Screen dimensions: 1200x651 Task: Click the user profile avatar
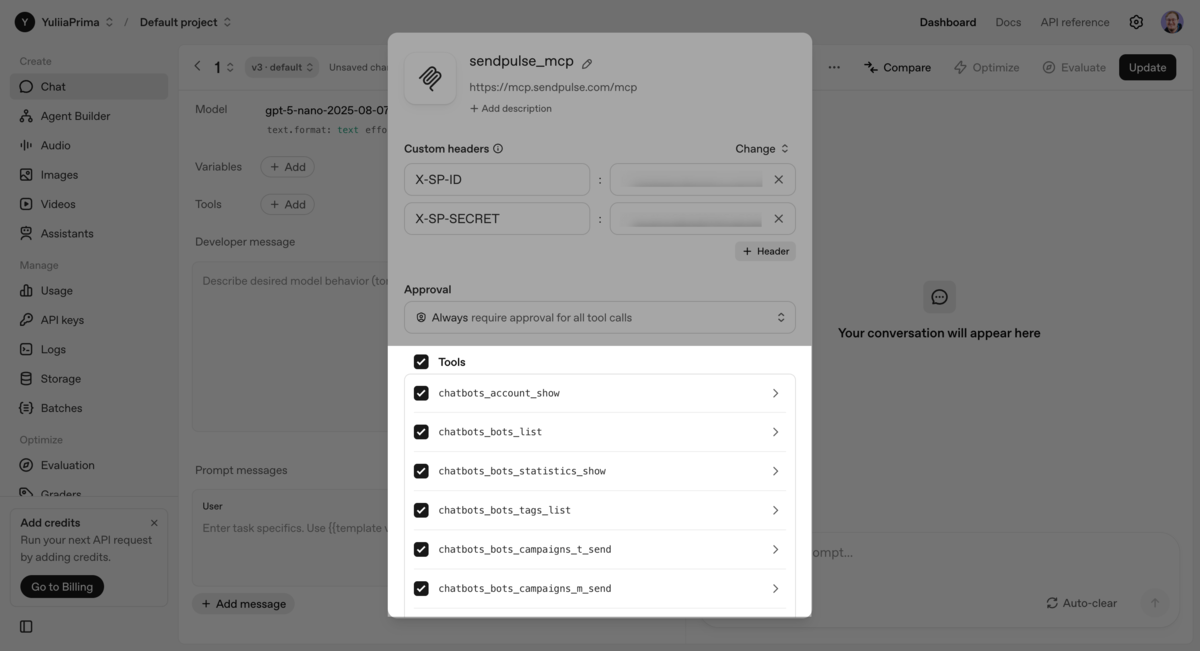pyautogui.click(x=1172, y=22)
